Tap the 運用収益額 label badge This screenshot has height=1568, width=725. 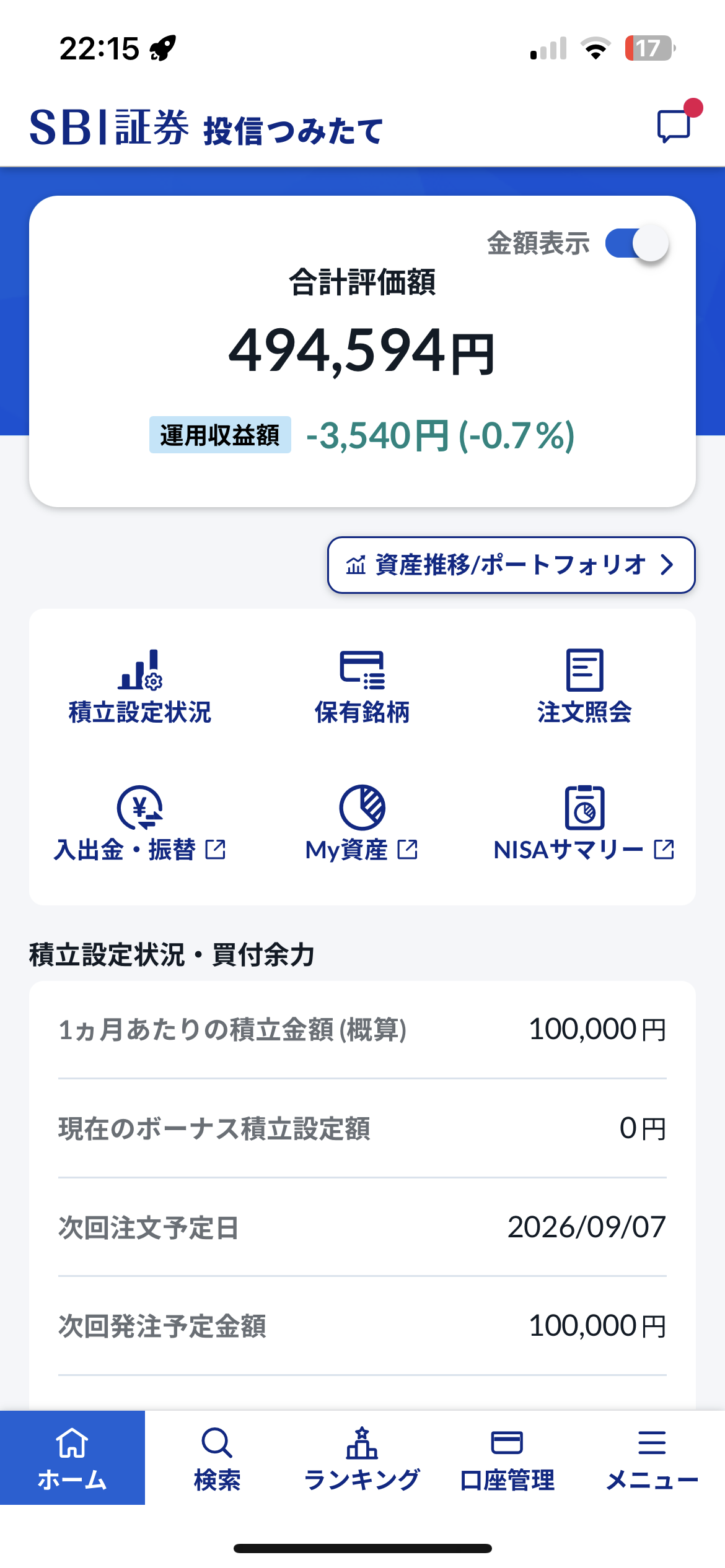click(220, 435)
